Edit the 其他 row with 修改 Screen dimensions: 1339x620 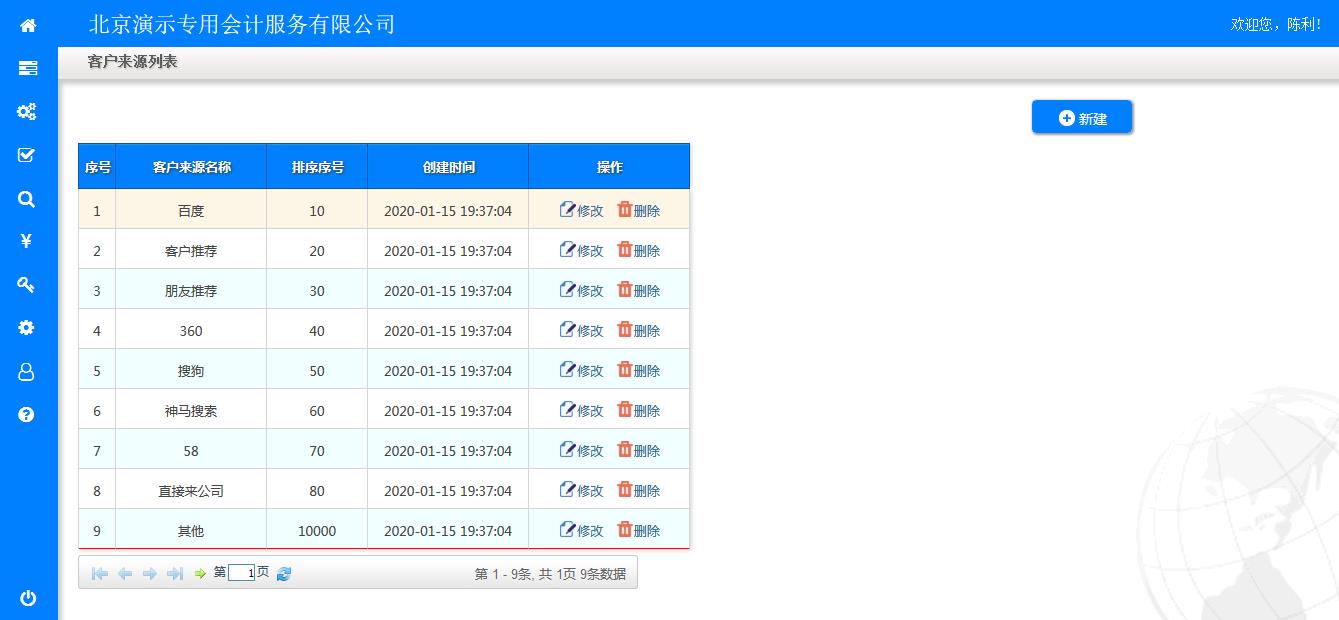(x=581, y=530)
